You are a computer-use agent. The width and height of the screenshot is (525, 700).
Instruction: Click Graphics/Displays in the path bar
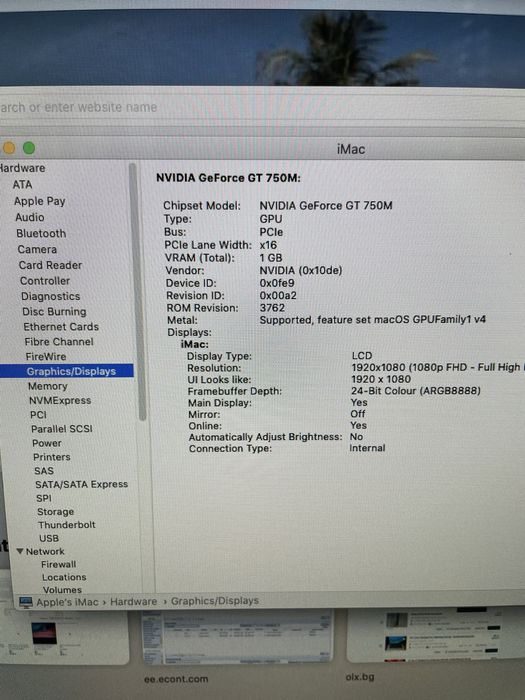point(215,601)
